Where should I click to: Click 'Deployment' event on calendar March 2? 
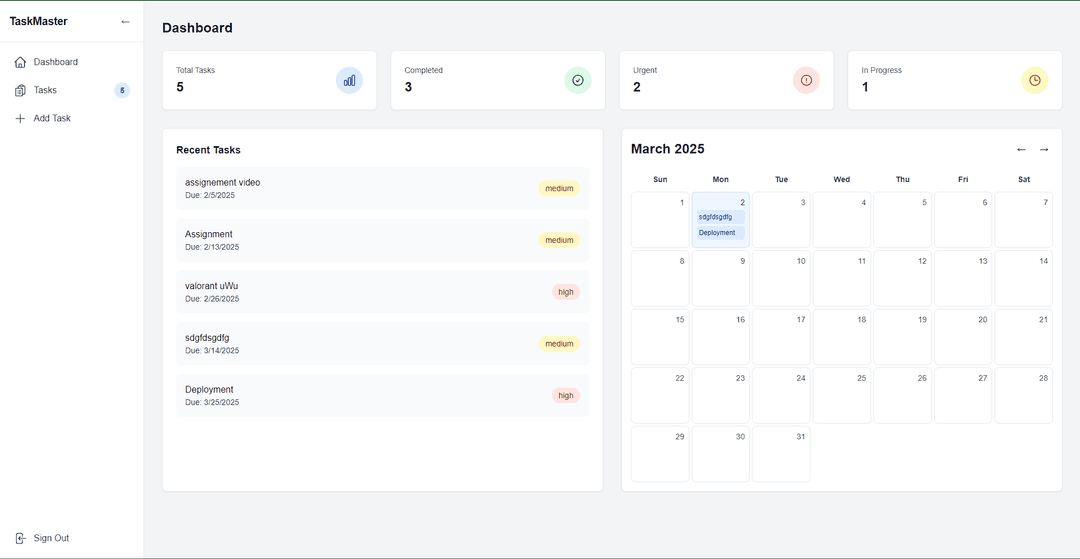(720, 233)
